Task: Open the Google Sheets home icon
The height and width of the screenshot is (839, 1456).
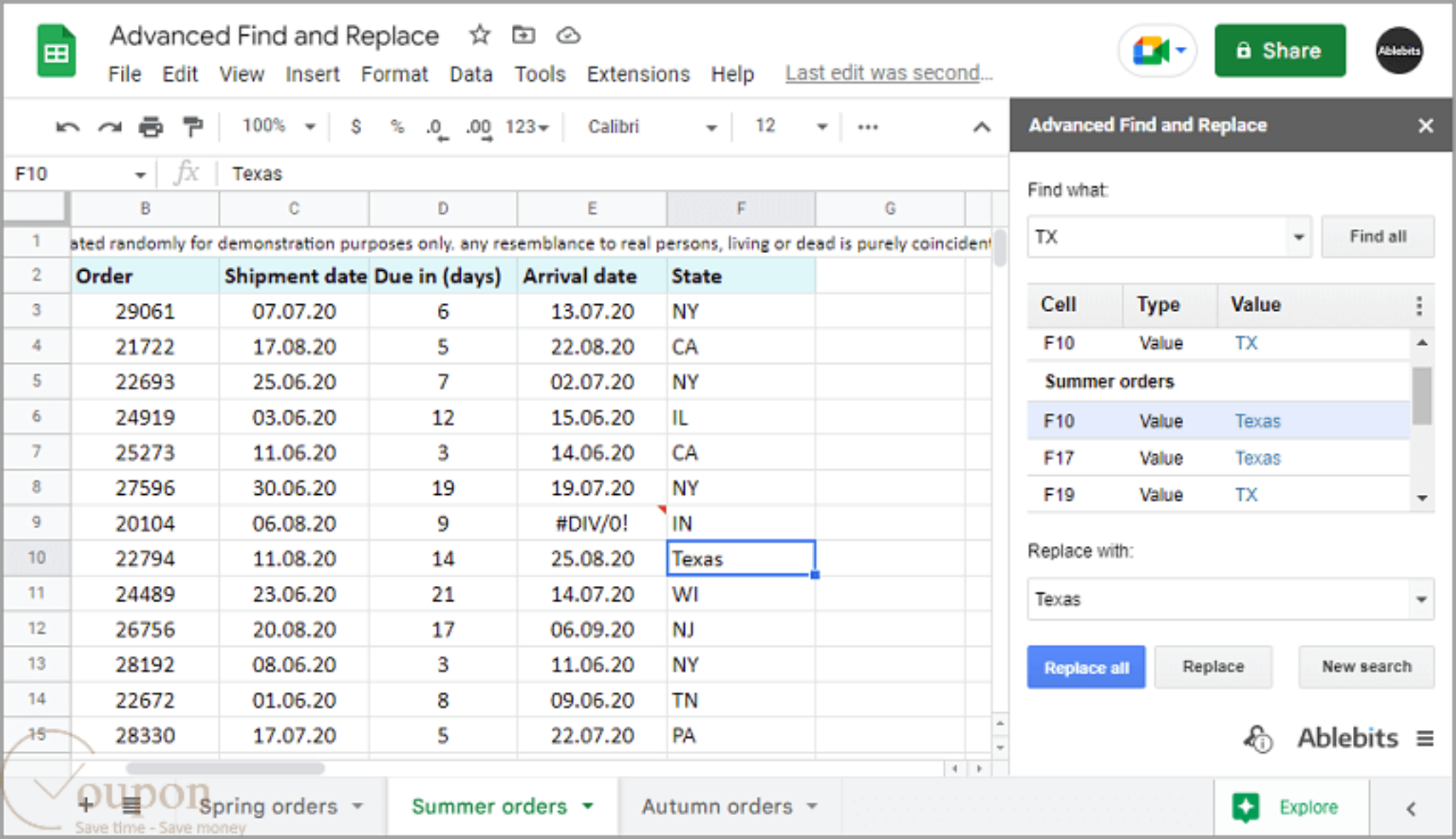Action: coord(56,51)
